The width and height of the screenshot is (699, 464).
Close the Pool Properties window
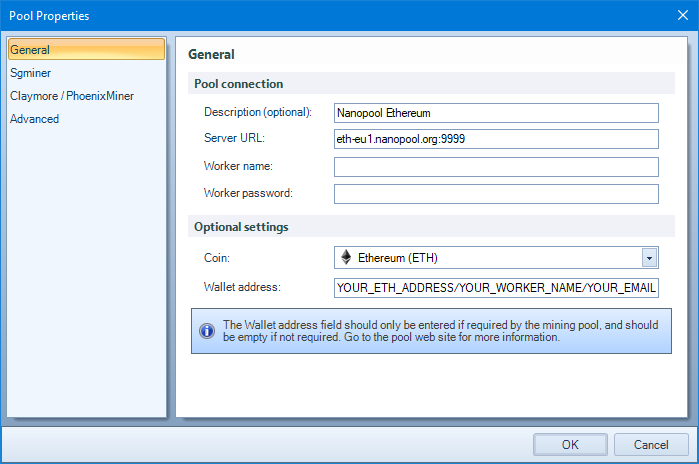click(x=683, y=16)
